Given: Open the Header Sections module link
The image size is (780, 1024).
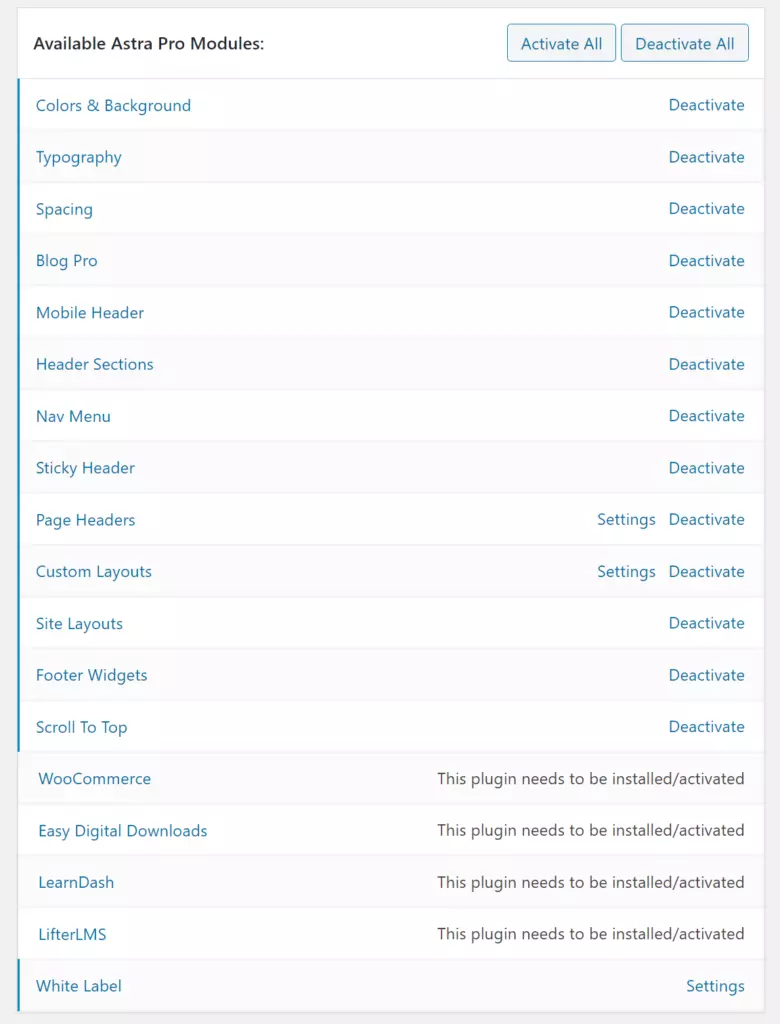Looking at the screenshot, I should coord(94,364).
